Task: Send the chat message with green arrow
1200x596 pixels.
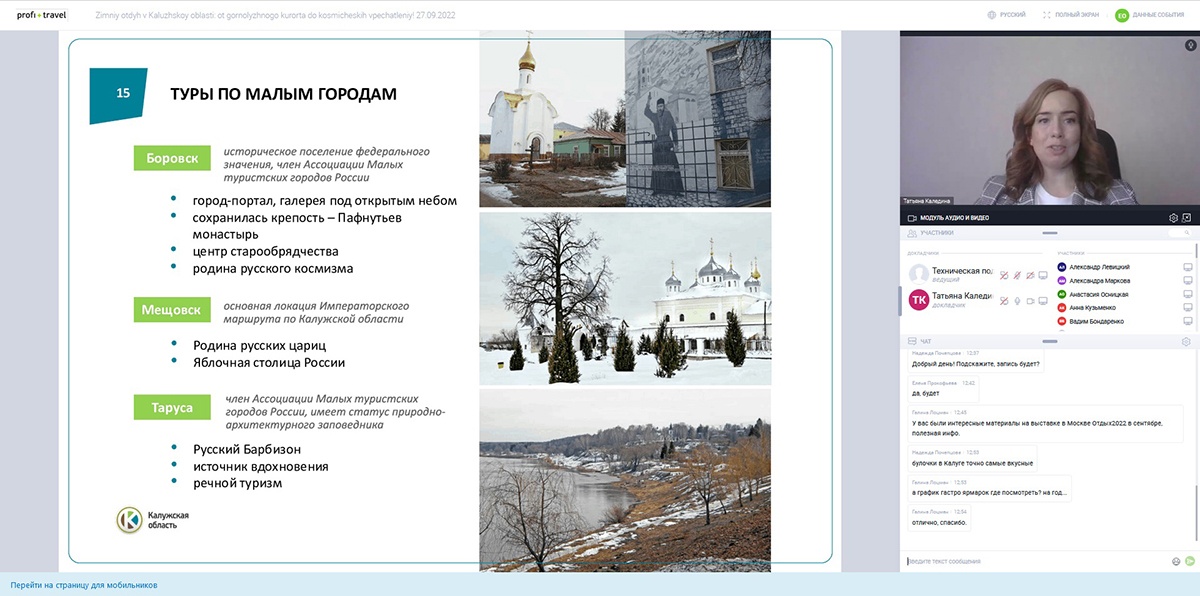Action: click(1190, 561)
